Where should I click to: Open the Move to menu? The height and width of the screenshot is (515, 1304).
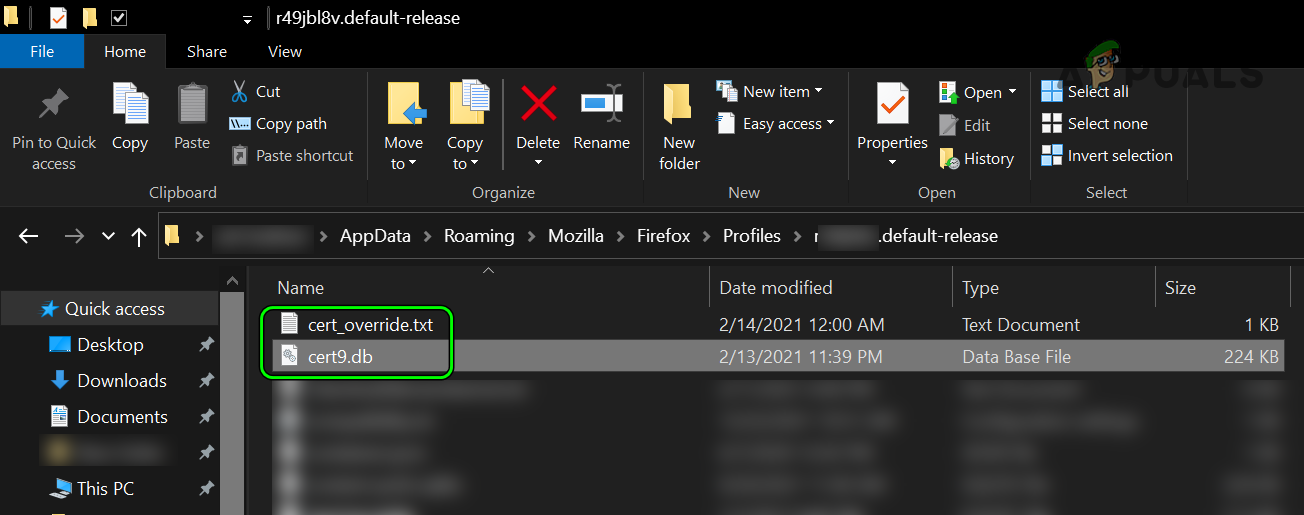click(404, 127)
